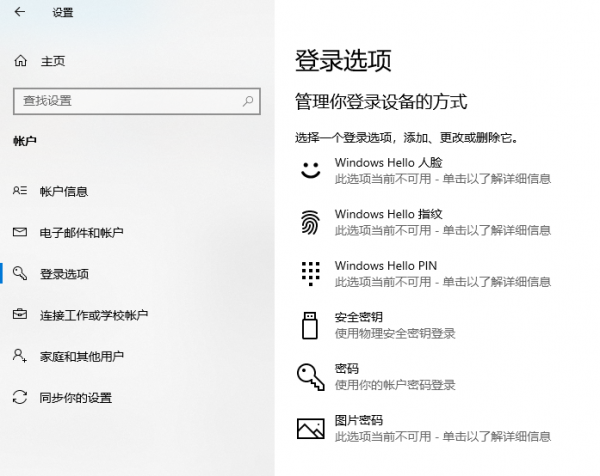Click the home icon beside 主页
Viewport: 600px width, 476px height.
coord(21,60)
